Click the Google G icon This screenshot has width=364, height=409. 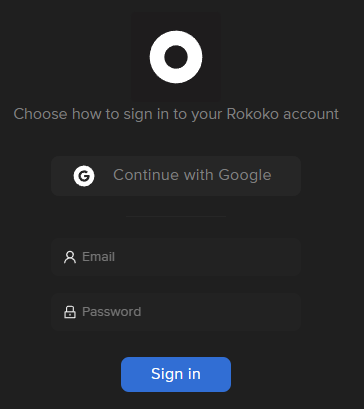[84, 176]
